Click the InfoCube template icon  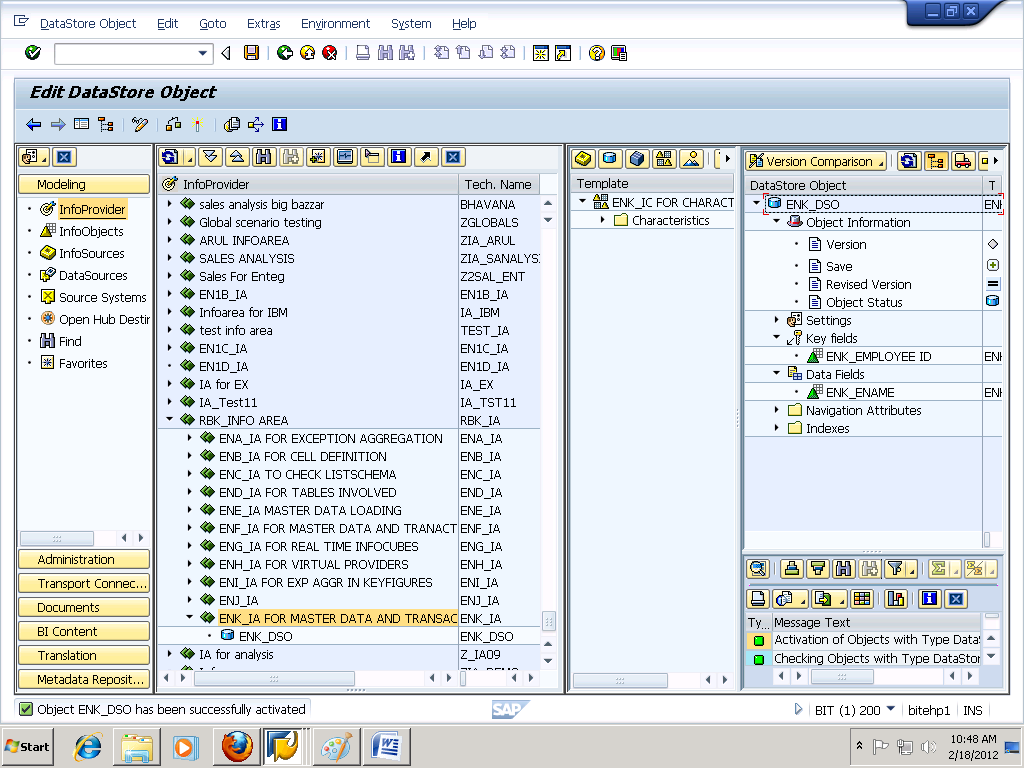pos(583,159)
